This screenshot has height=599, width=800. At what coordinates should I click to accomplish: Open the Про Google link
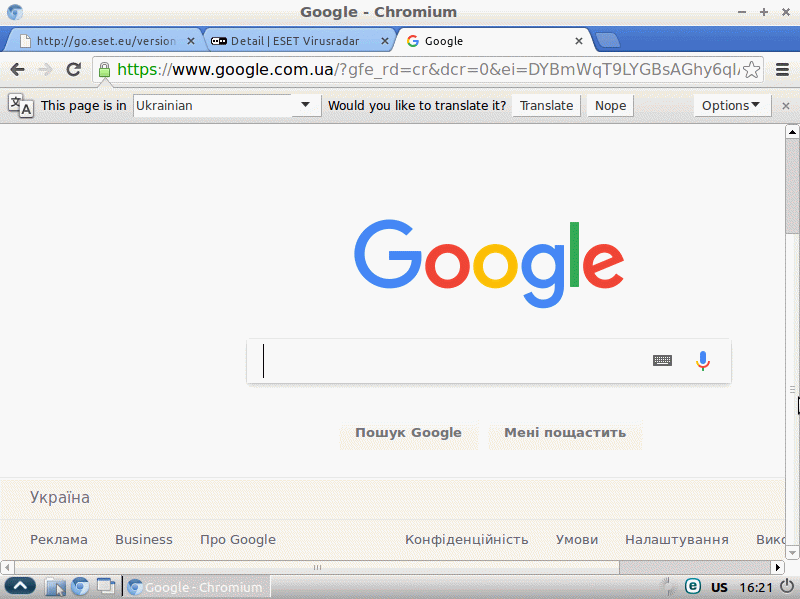[x=238, y=540]
